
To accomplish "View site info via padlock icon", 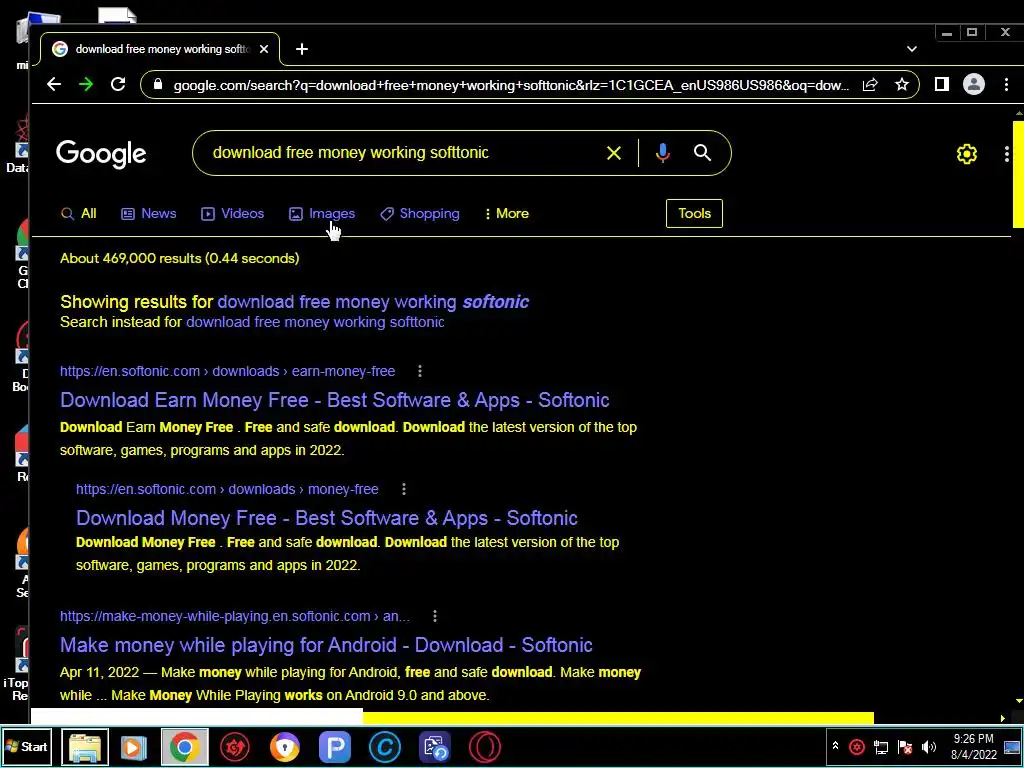I will (157, 84).
